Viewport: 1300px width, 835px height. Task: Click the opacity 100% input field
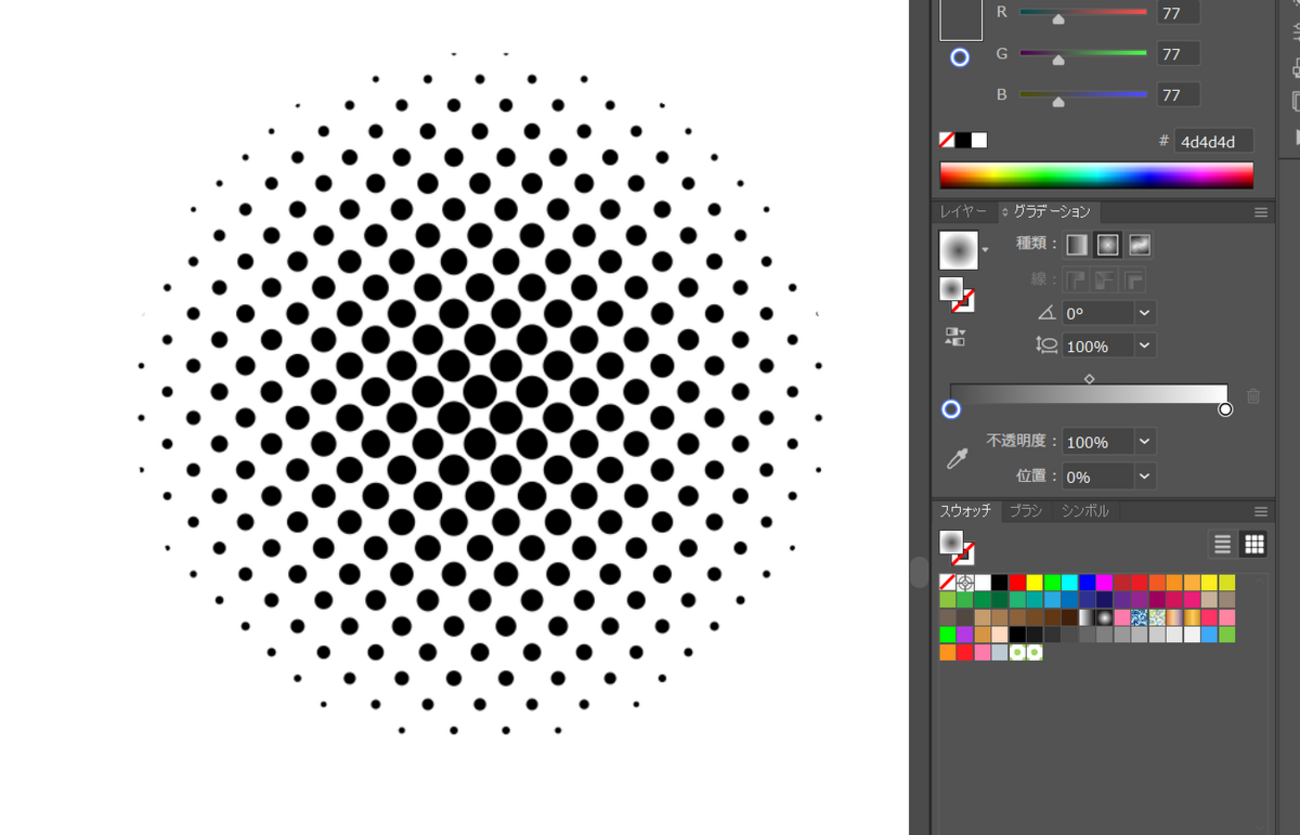tap(1098, 442)
